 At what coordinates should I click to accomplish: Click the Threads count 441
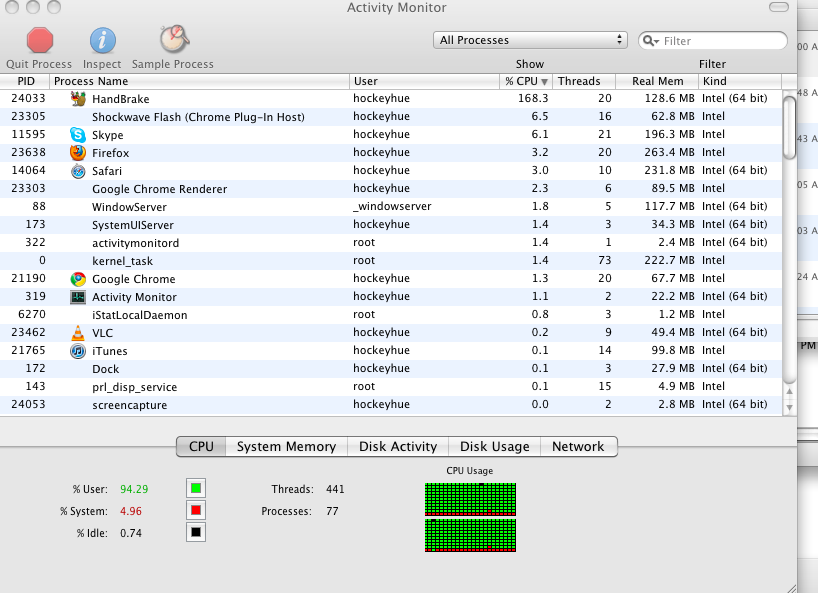[x=335, y=489]
